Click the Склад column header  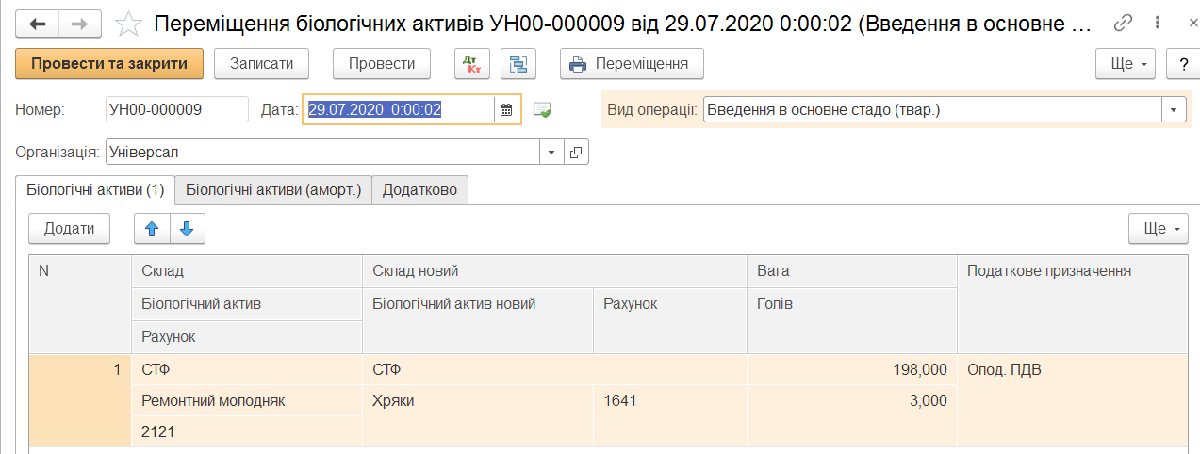point(245,271)
